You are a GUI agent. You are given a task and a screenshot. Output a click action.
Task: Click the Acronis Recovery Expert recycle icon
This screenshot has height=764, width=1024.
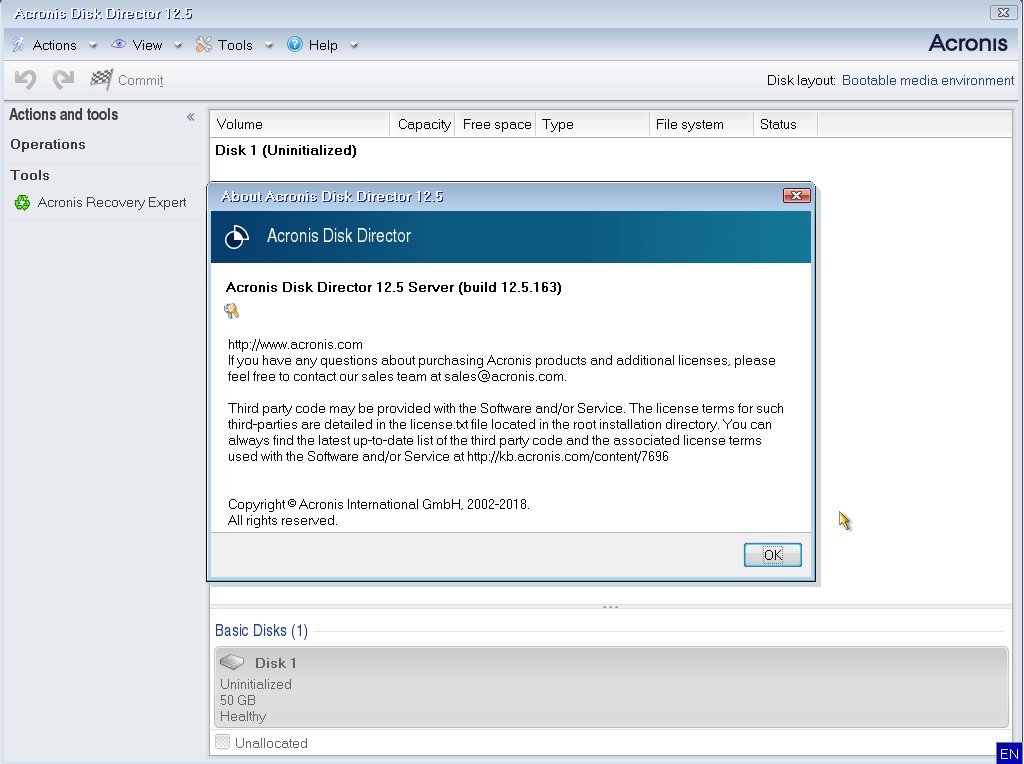click(x=22, y=202)
